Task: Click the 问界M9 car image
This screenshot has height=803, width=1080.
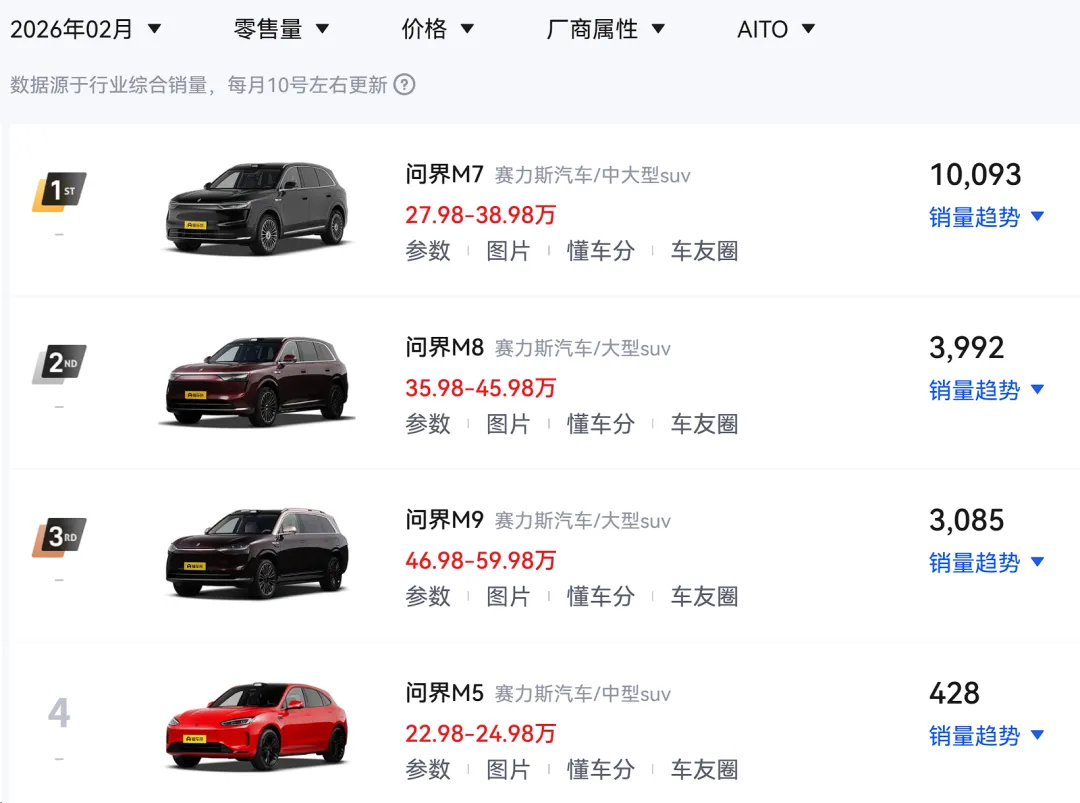Action: click(257, 553)
